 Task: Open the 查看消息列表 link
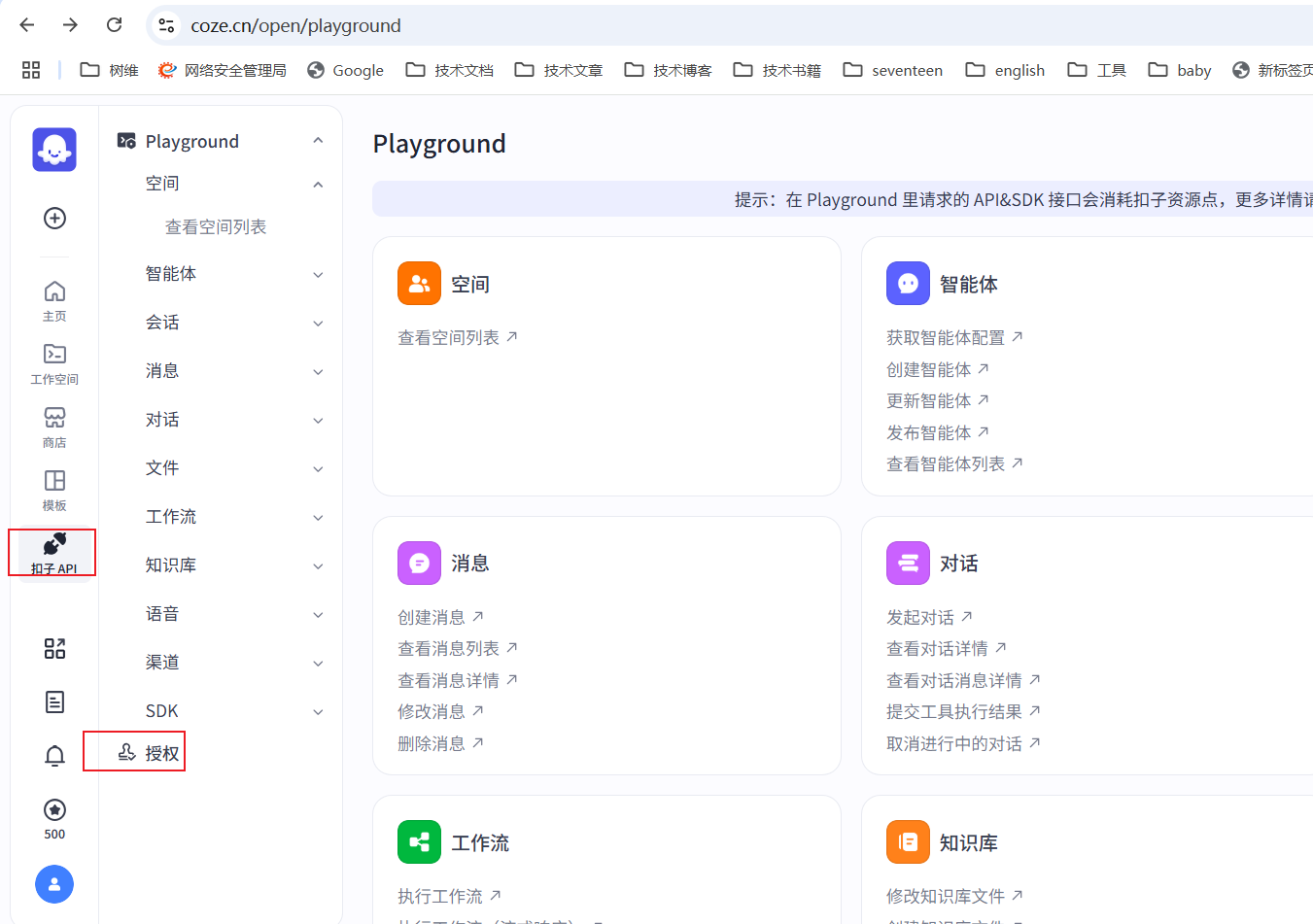click(x=458, y=648)
